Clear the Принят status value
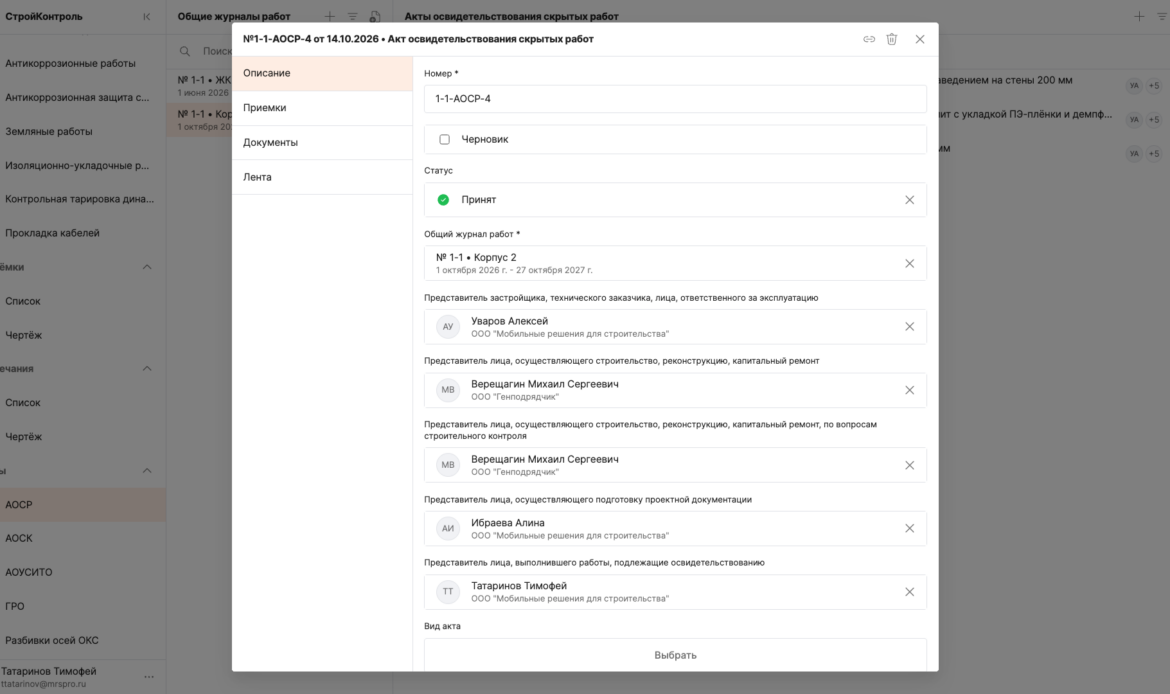This screenshot has height=694, width=1170. tap(910, 200)
